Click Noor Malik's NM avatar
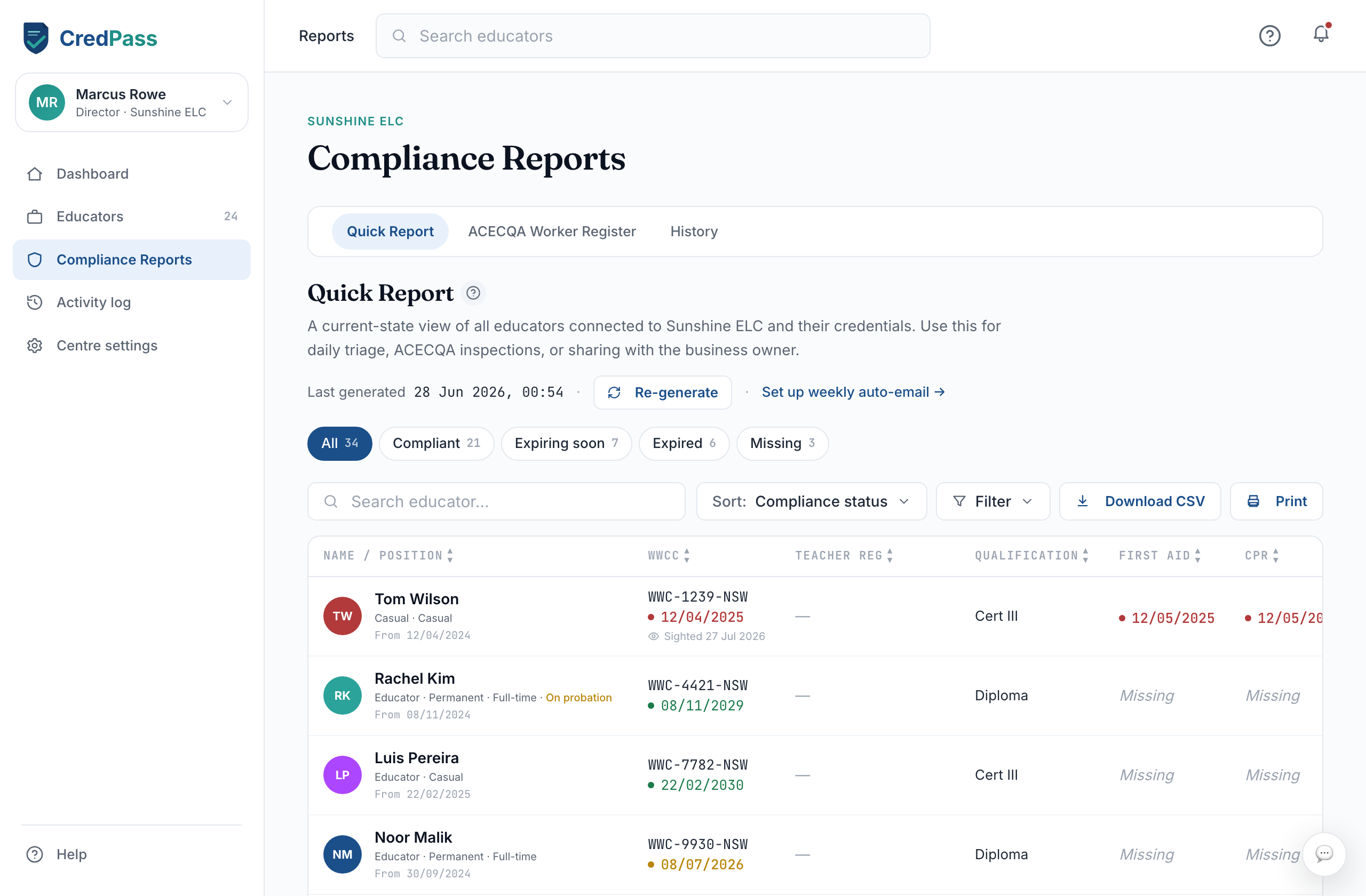The width and height of the screenshot is (1366, 896). click(343, 854)
